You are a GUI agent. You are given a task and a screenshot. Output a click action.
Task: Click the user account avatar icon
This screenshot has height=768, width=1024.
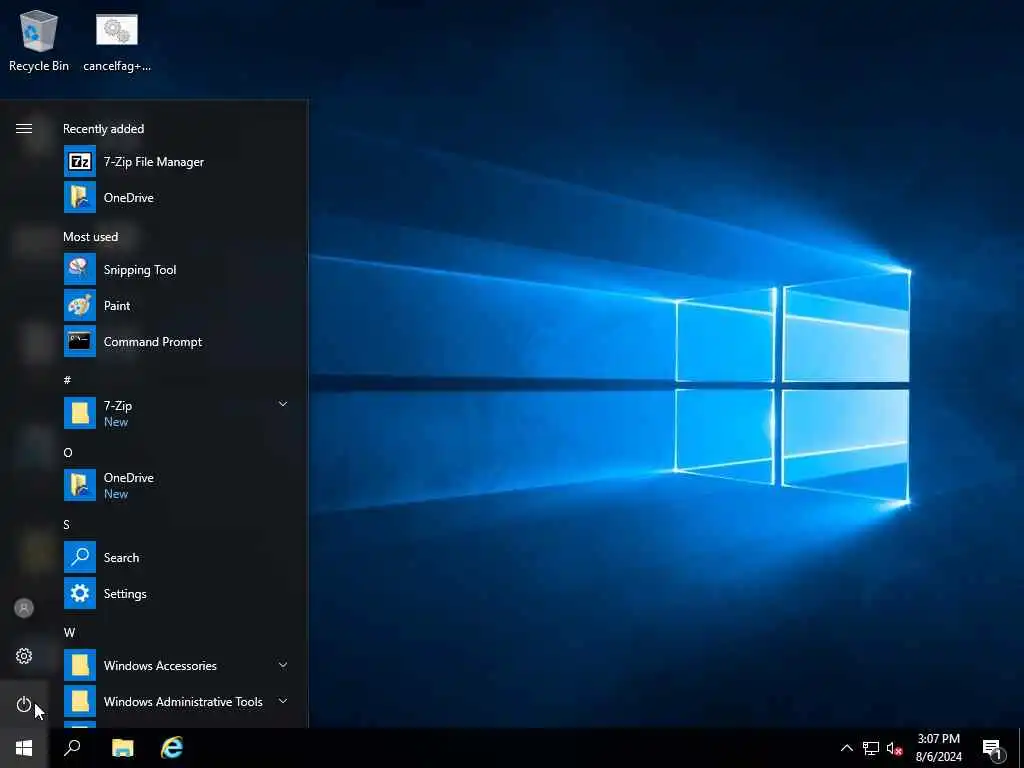click(24, 608)
